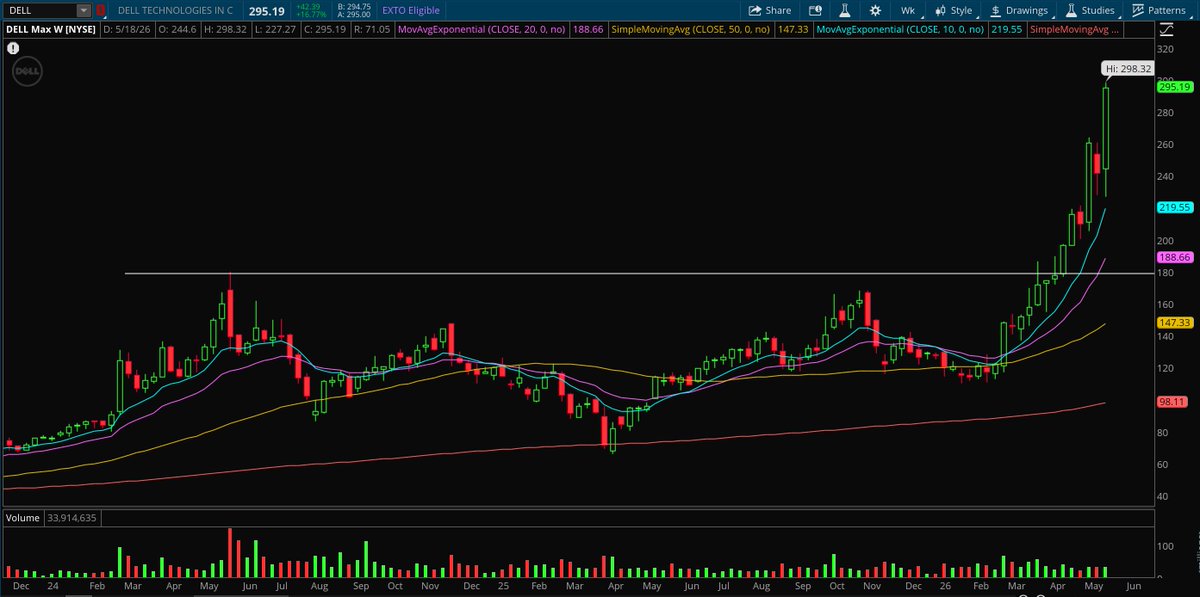Click the Hi: 298.32 price bubble

pos(1127,68)
